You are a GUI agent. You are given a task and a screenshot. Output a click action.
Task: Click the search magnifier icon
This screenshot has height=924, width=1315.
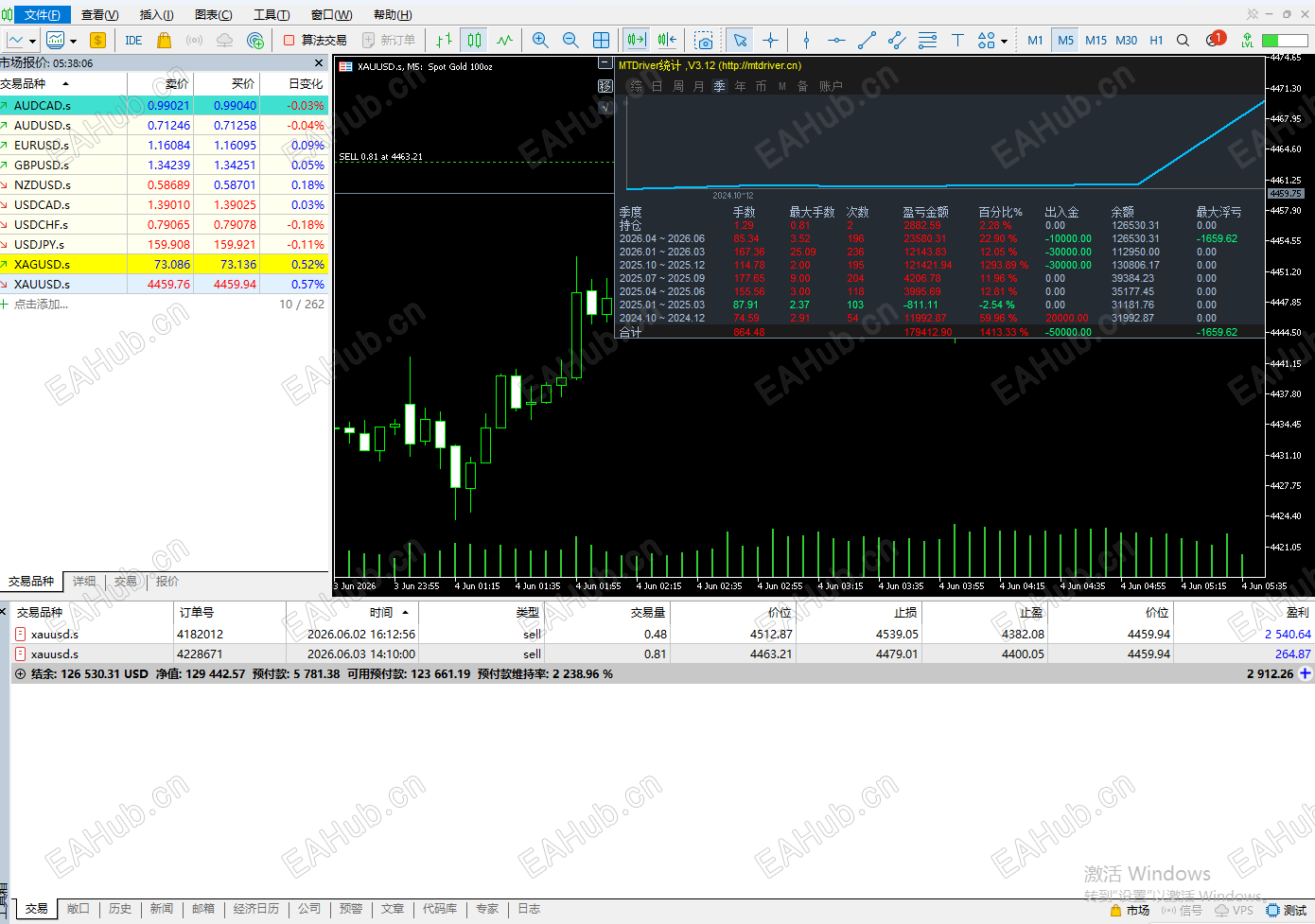(x=1183, y=40)
